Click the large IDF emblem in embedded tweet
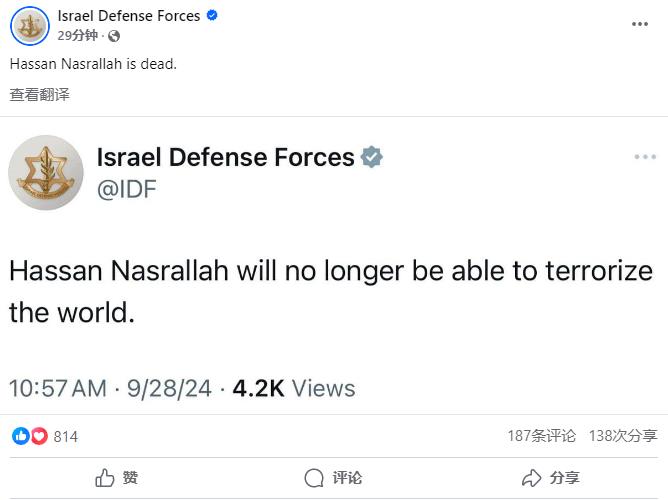The image size is (668, 500). coord(46,172)
